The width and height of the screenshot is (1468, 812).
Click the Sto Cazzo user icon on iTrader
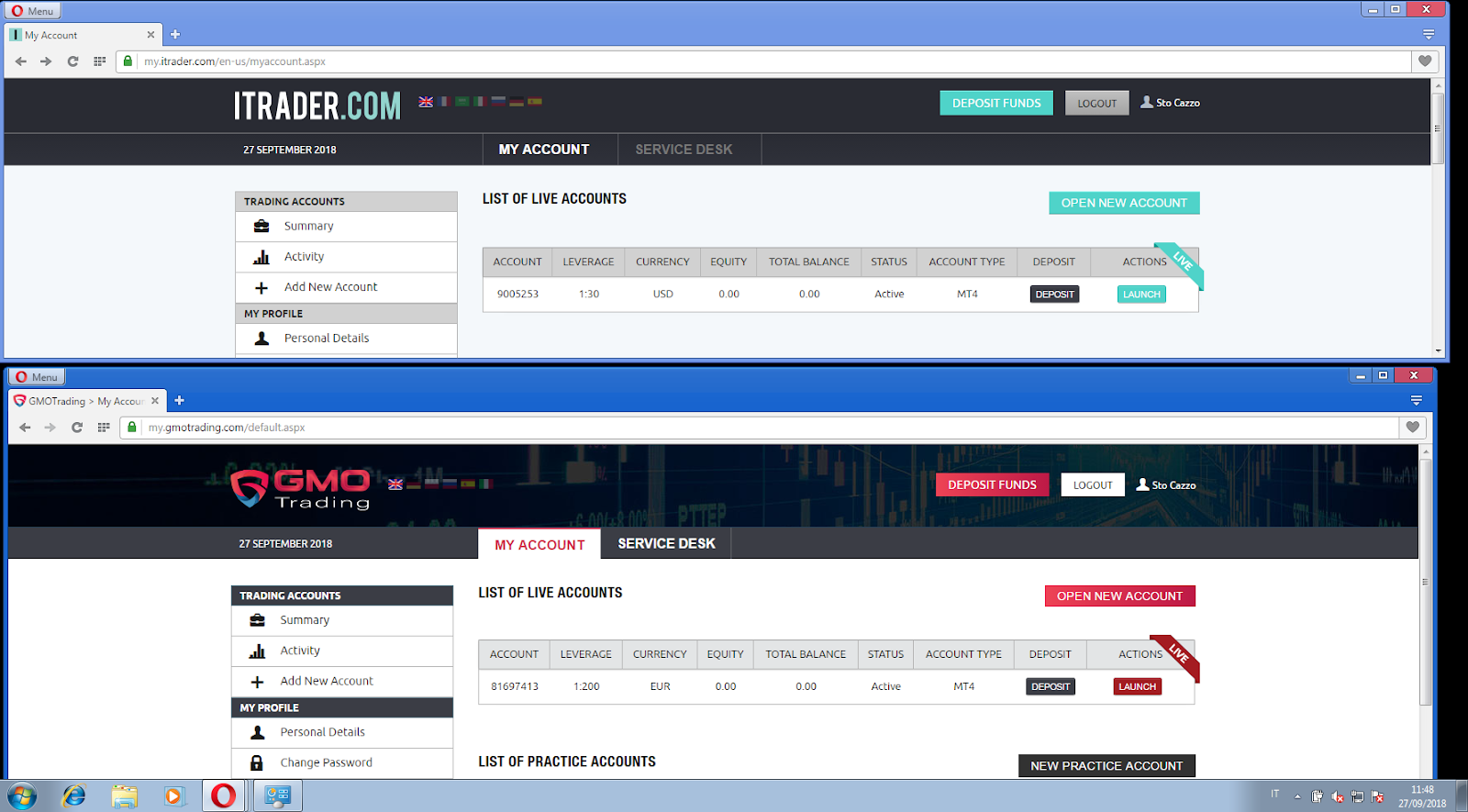point(1147,102)
